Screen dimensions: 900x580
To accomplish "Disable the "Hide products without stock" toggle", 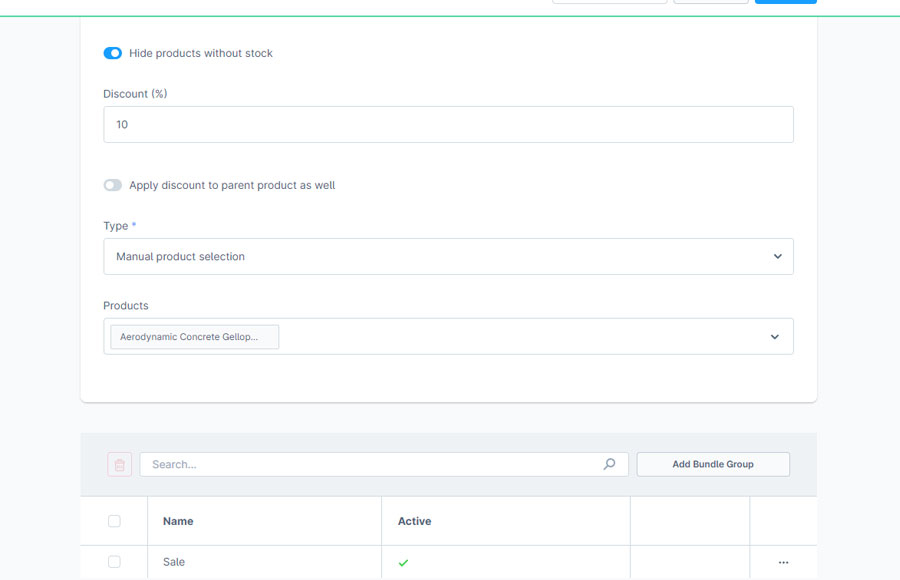I will (x=112, y=53).
